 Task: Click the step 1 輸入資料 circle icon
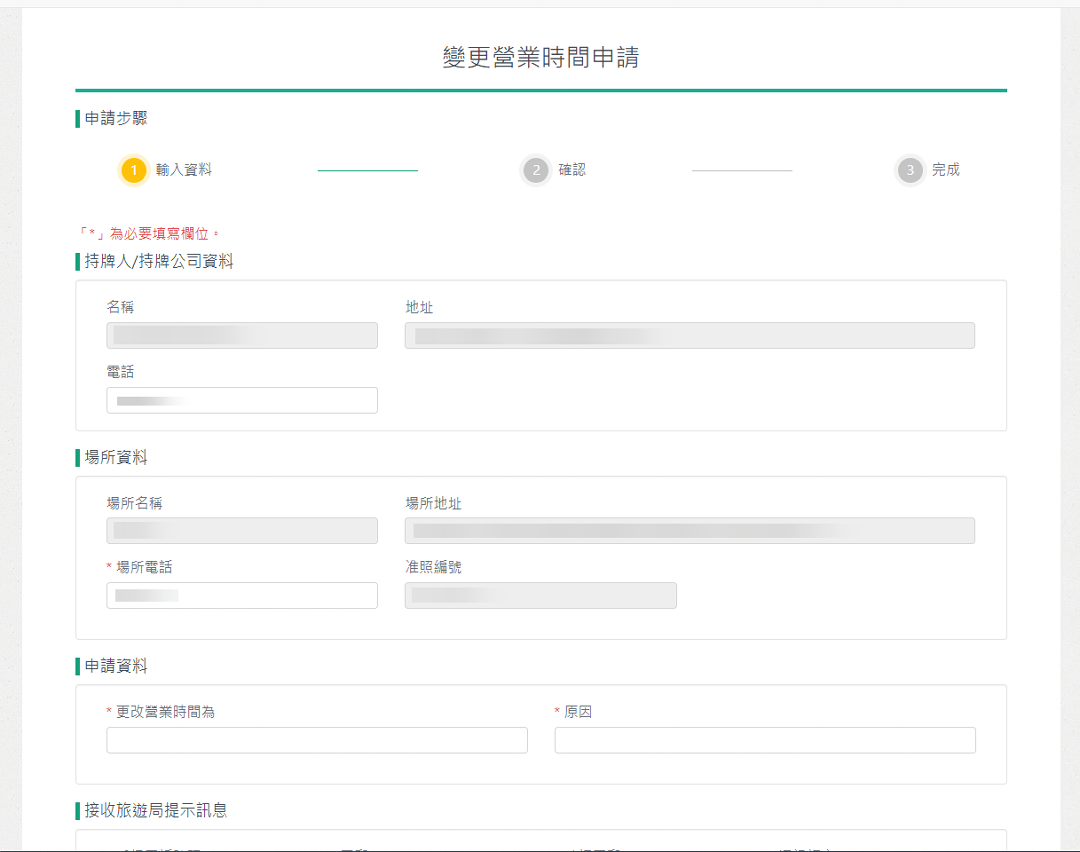(134, 171)
